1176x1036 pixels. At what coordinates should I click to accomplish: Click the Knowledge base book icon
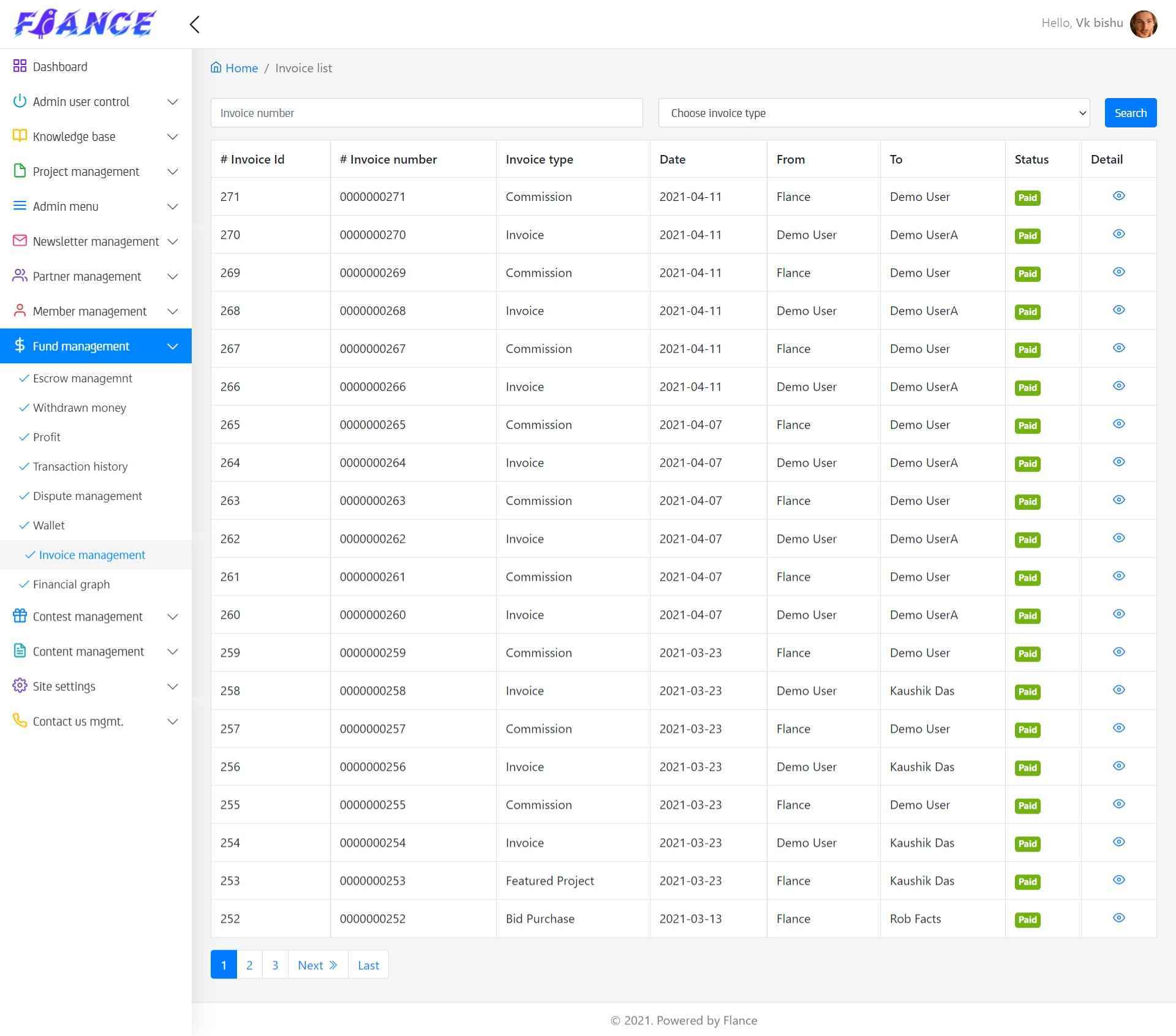coord(20,136)
